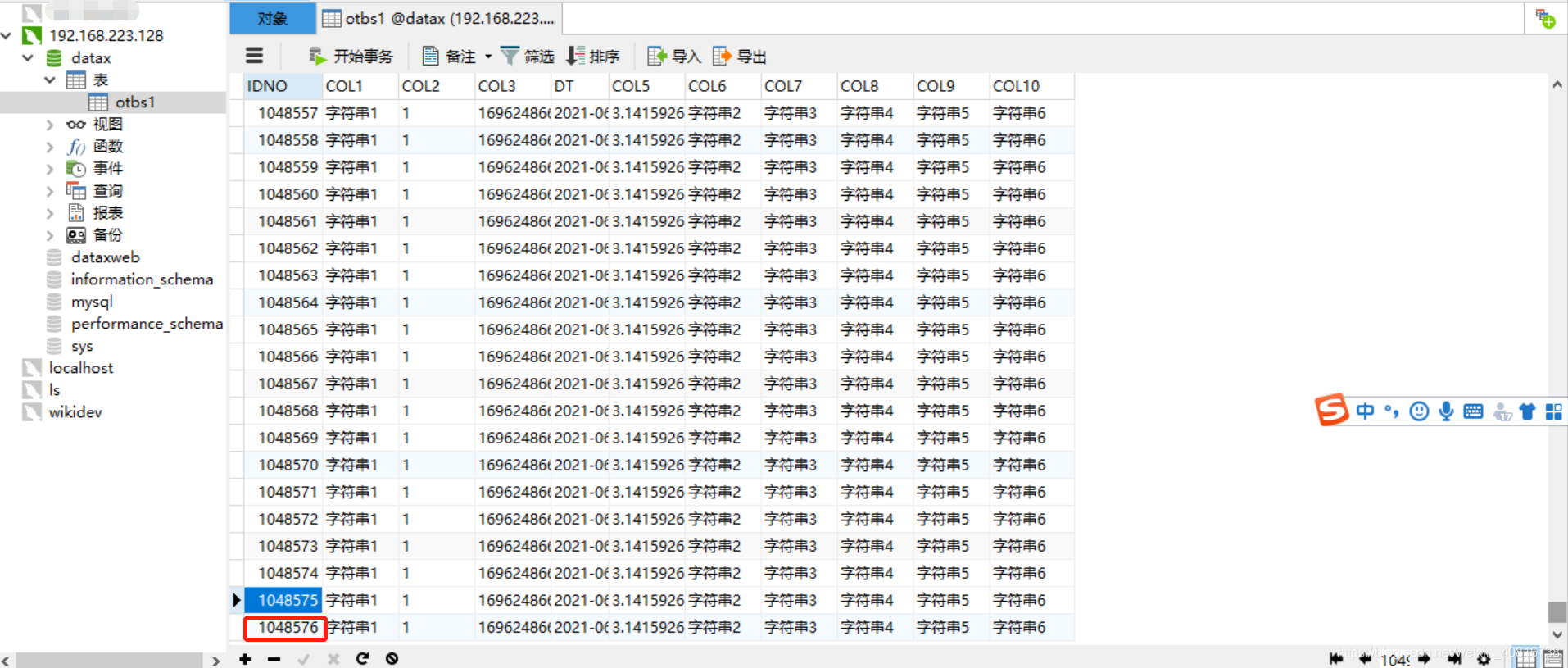
Task: Click the 192.168.223.128 connection icon
Action: coord(32,35)
